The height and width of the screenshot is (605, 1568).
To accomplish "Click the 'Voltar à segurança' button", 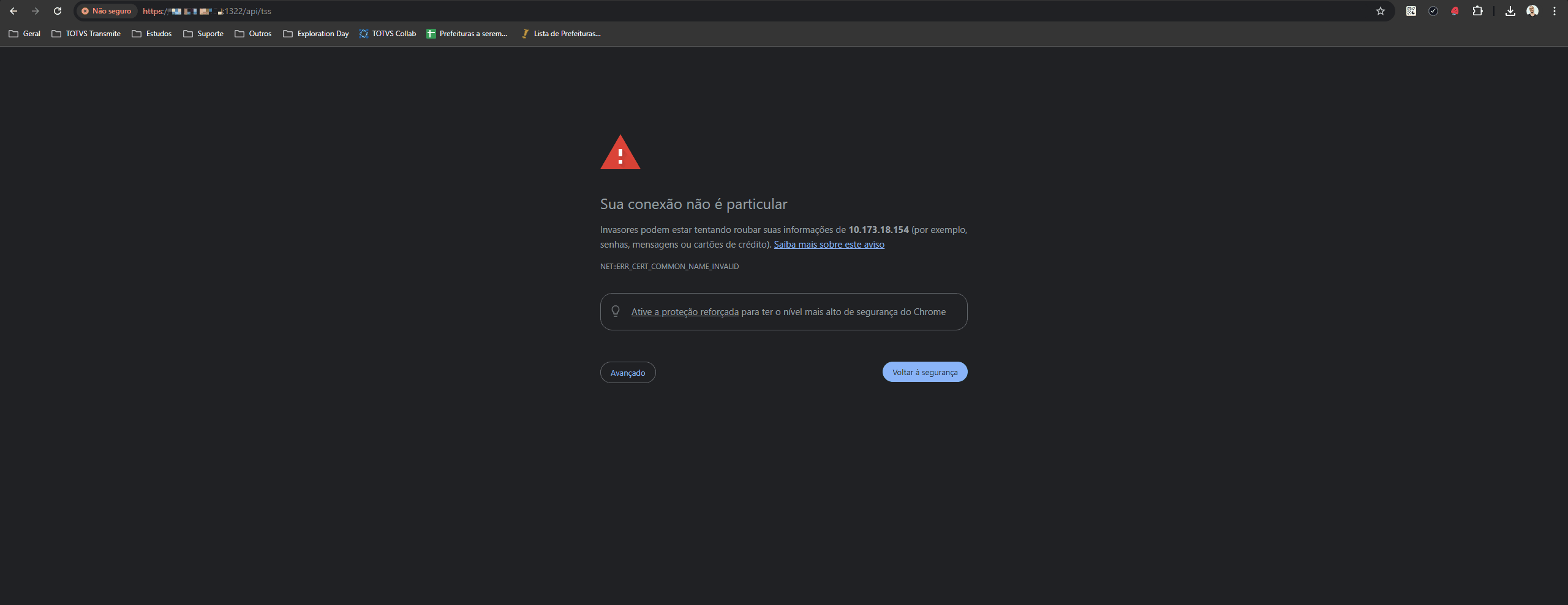I will coord(925,372).
